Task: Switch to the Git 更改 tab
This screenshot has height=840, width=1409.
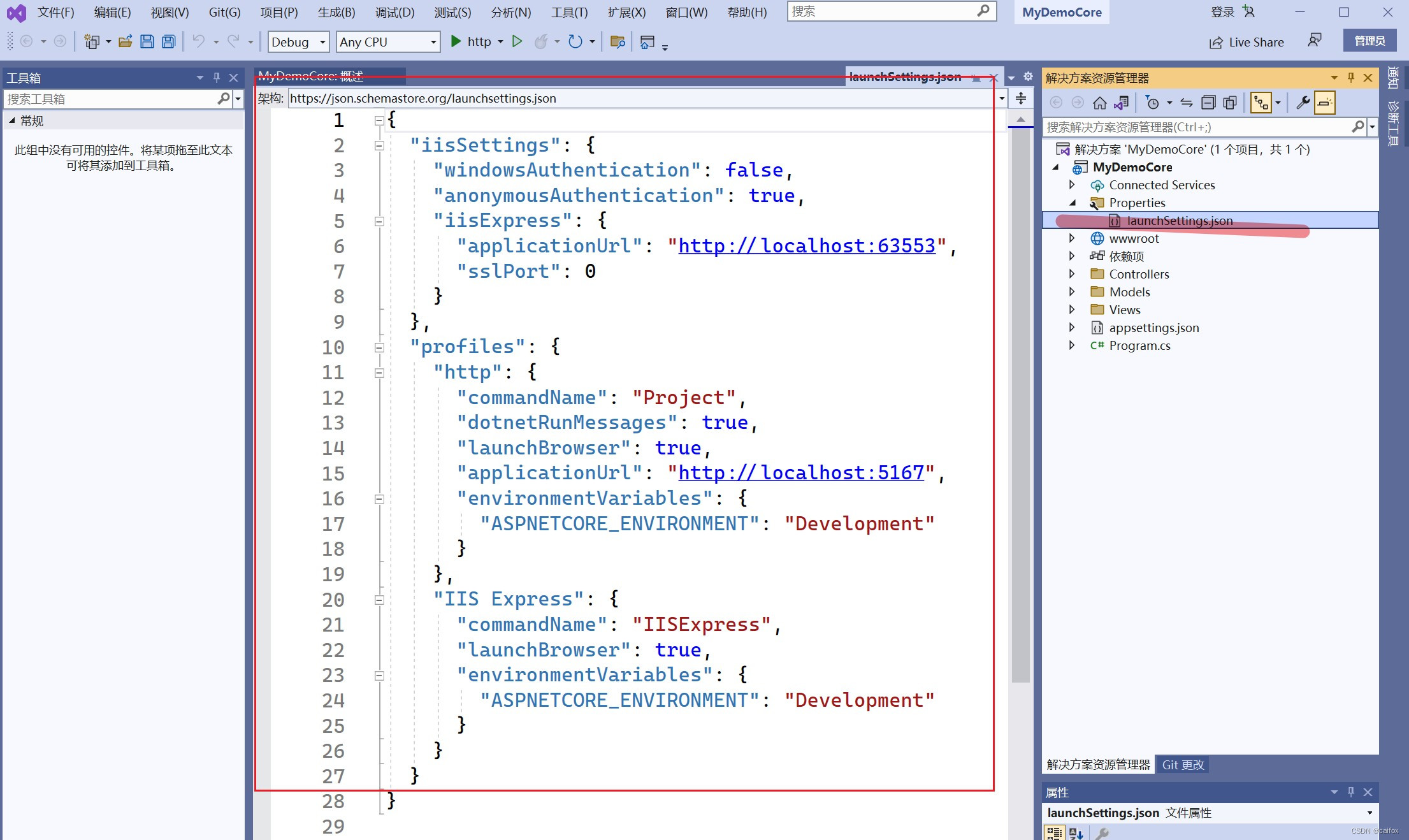Action: pyautogui.click(x=1183, y=764)
